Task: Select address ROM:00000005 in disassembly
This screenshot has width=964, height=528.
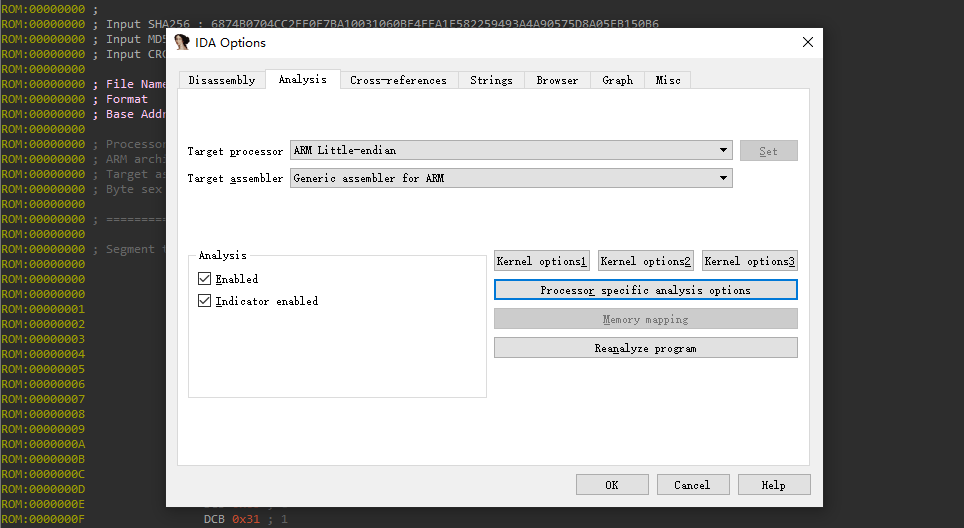Action: (x=43, y=369)
